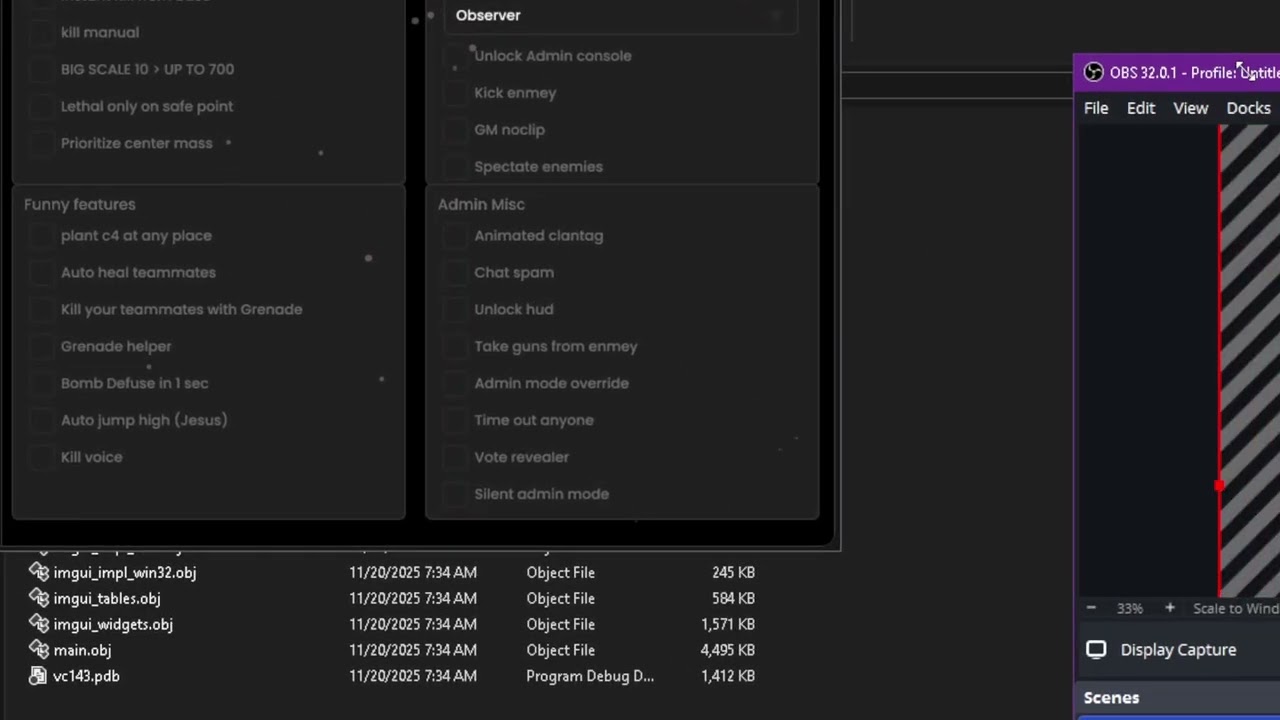Enable the Kill voice checkbox

[41, 457]
